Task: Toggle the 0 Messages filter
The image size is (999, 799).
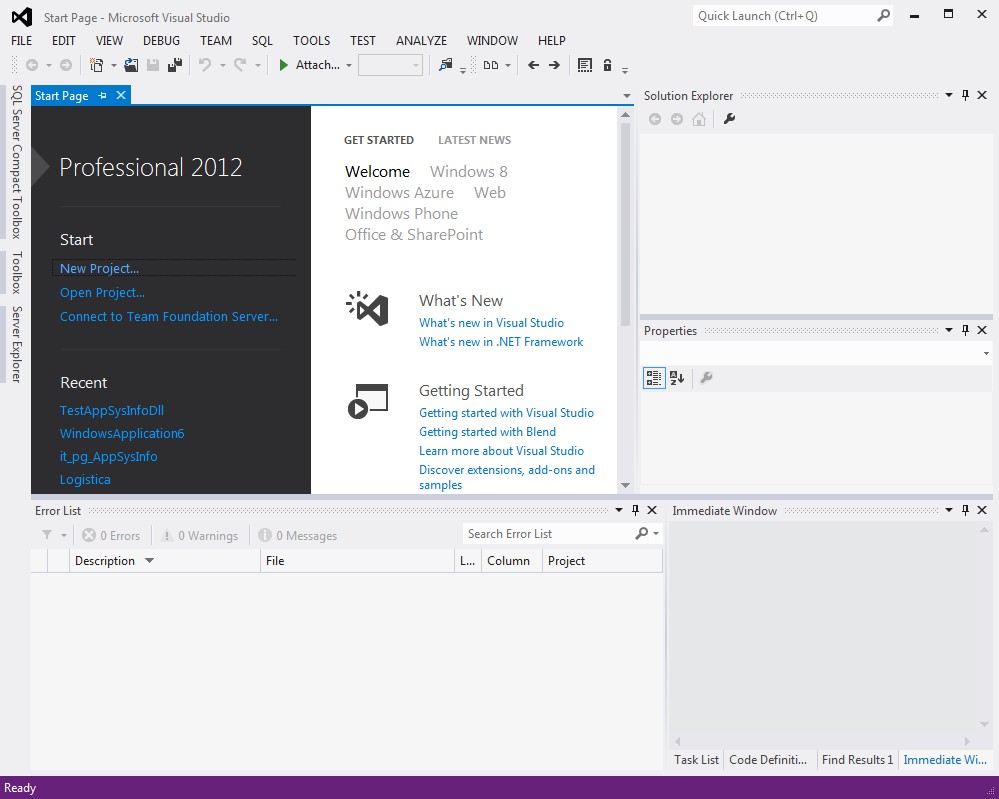Action: [298, 536]
